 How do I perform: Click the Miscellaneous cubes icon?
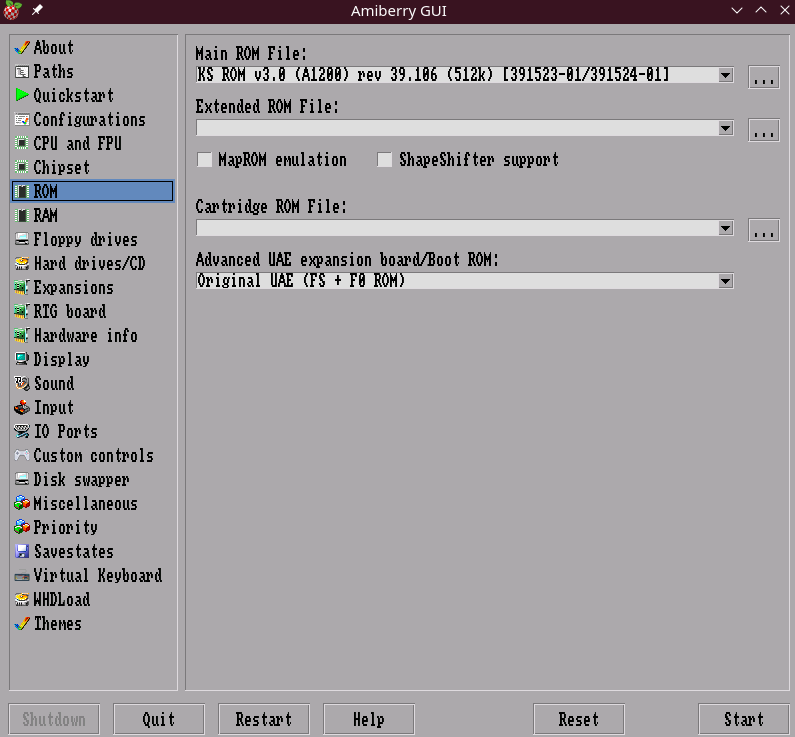tap(22, 503)
